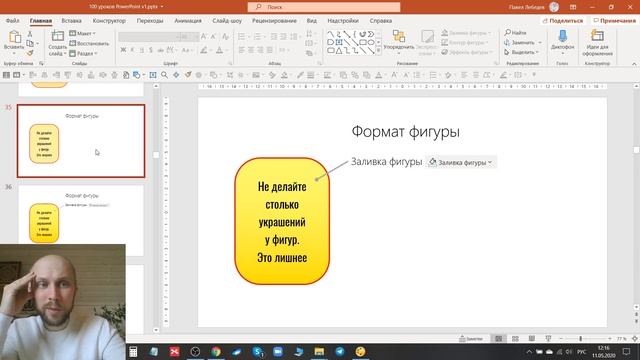Click the Arrange (Упорядочить) icon
The width and height of the screenshot is (640, 360).
[399, 36]
